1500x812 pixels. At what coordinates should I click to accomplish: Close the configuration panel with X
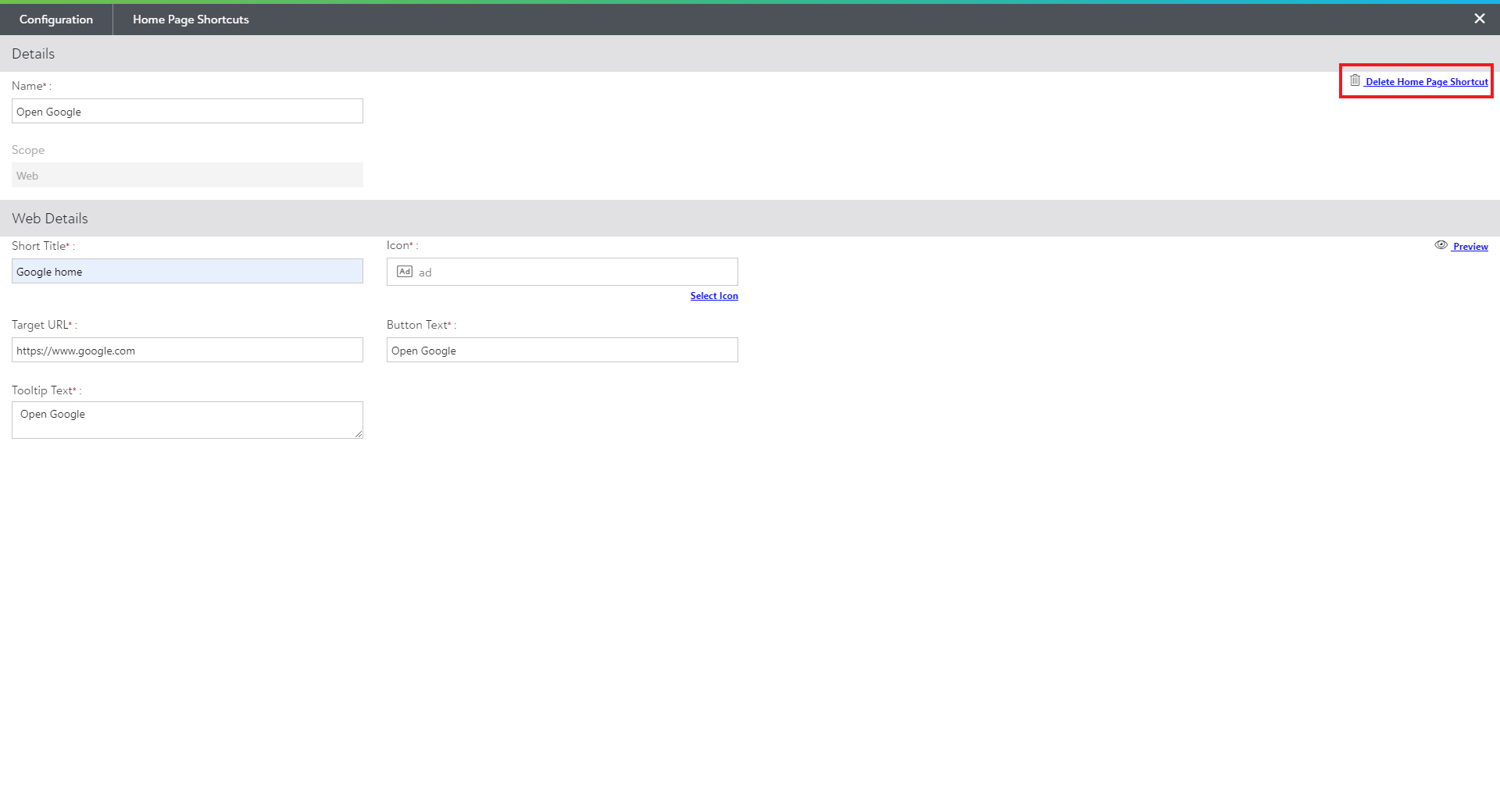(1479, 19)
